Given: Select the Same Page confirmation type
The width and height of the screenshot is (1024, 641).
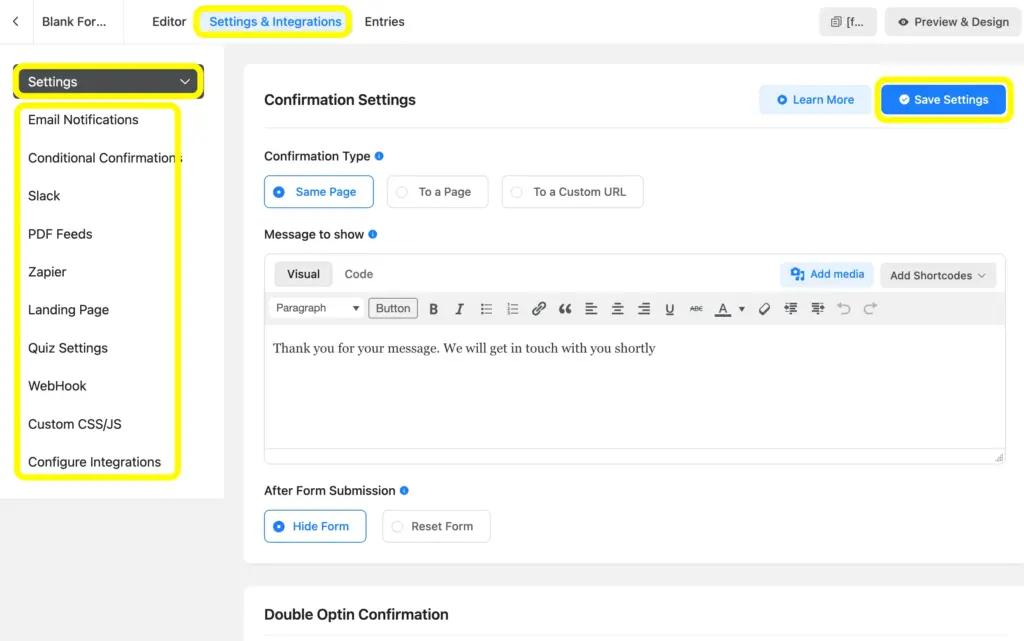Looking at the screenshot, I should tap(318, 191).
